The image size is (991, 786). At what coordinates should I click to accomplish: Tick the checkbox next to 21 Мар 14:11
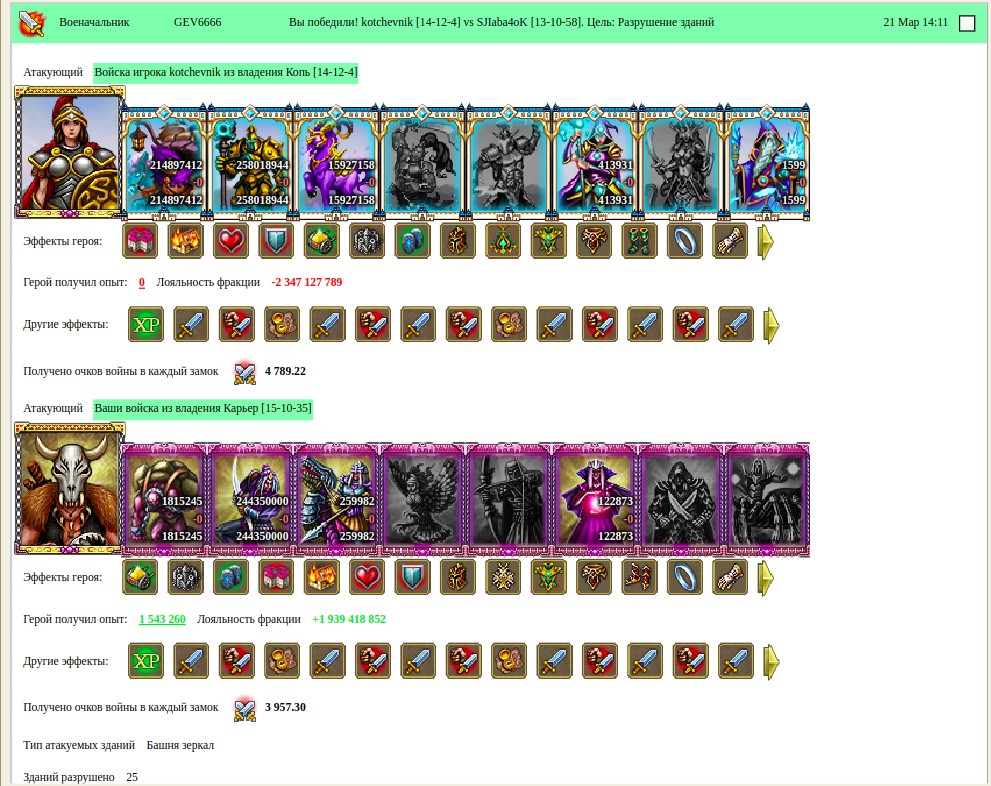coord(966,23)
